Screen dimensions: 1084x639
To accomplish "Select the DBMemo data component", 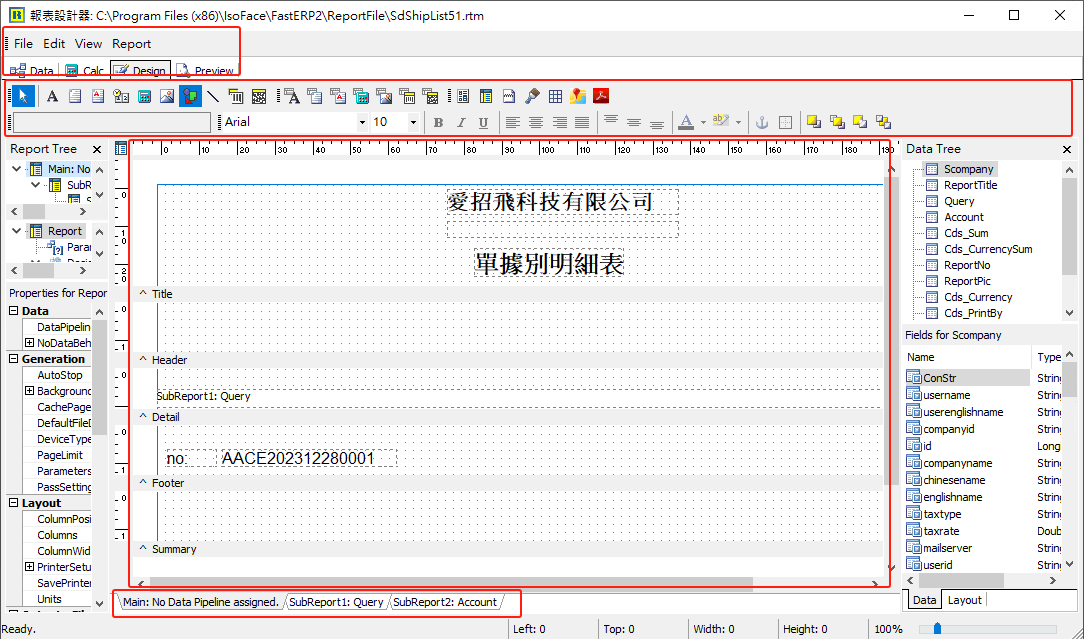I will click(x=315, y=96).
